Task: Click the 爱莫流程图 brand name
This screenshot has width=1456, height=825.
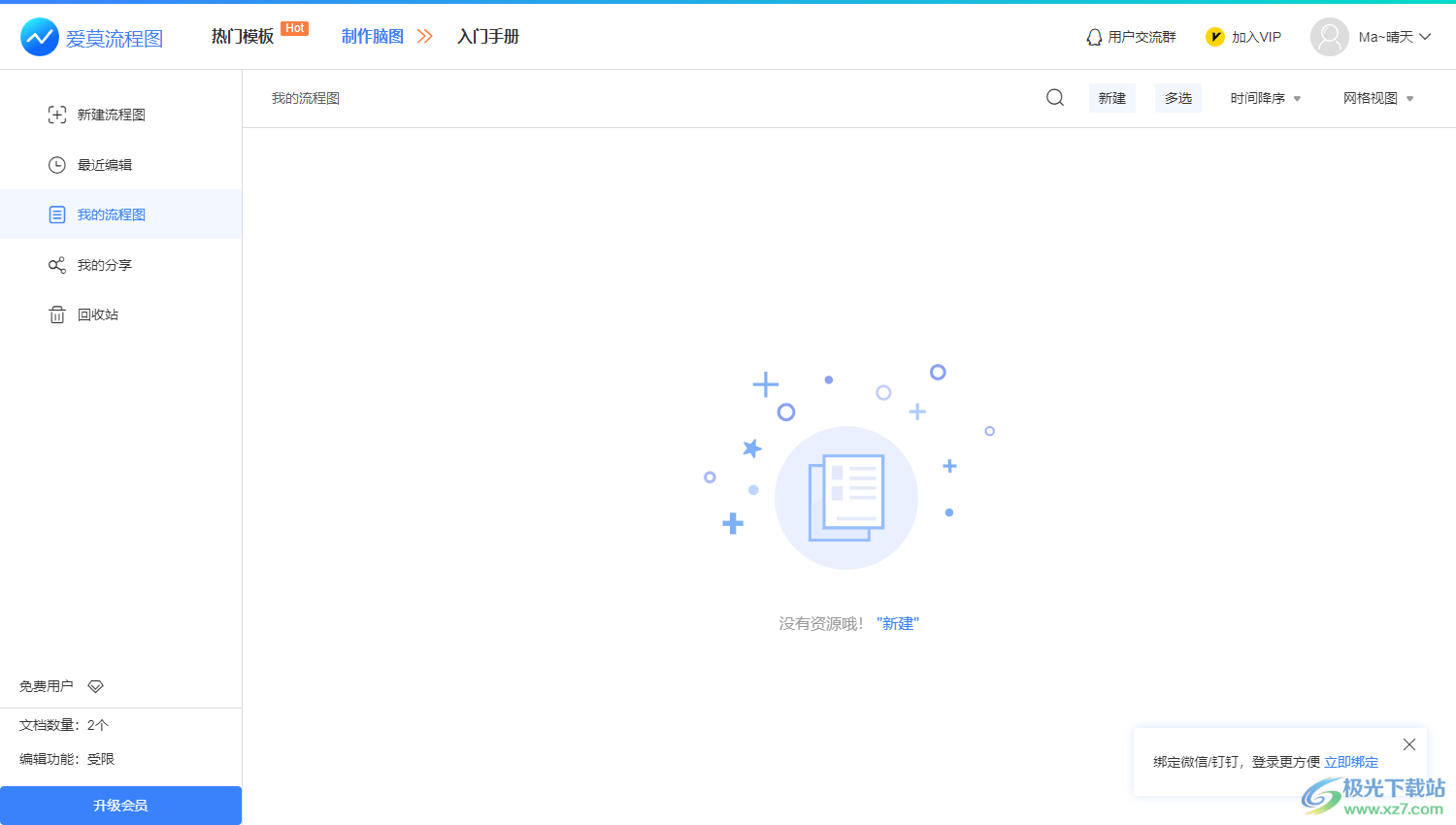Action: coord(115,39)
